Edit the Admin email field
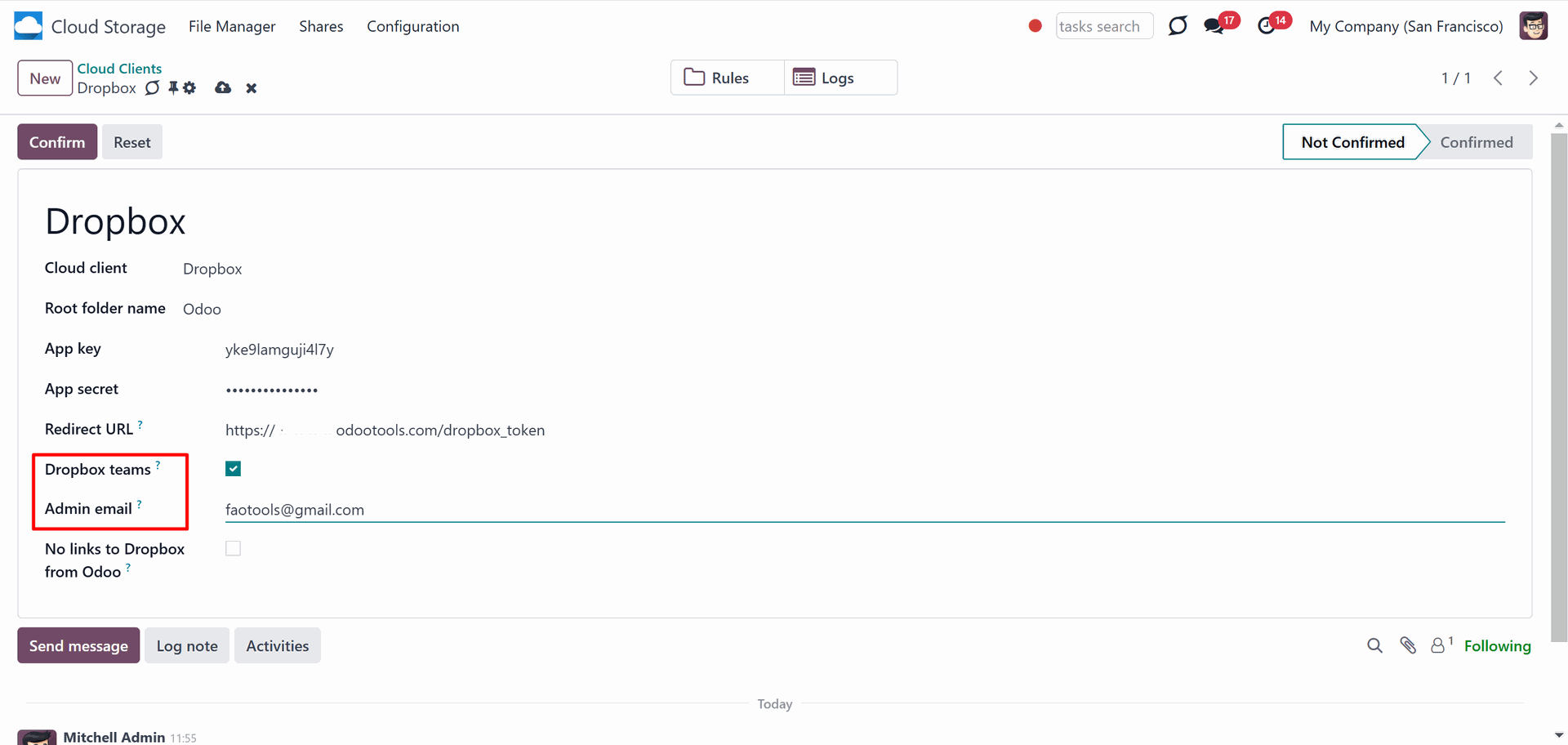 tap(865, 510)
